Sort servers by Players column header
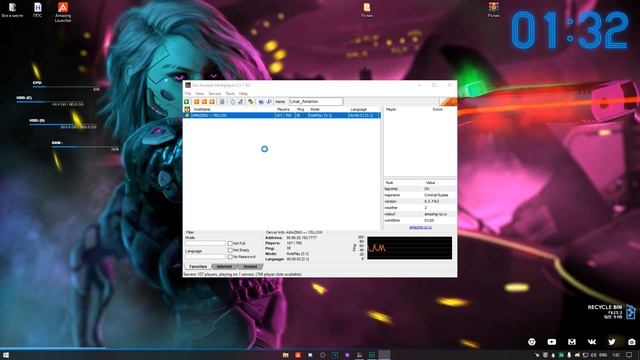This screenshot has width=640, height=360. 284,109
